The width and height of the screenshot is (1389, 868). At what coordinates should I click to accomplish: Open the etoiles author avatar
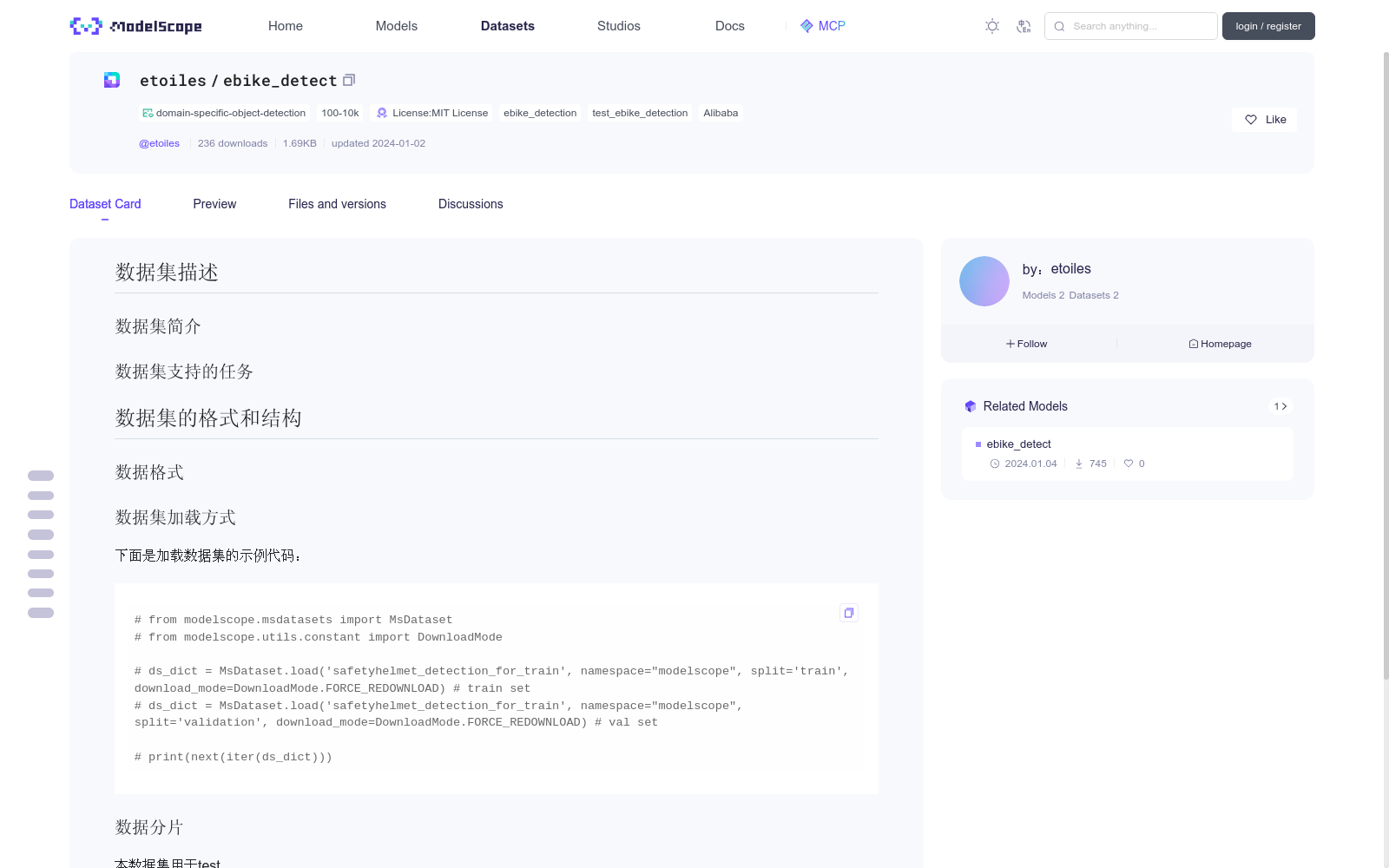(984, 281)
